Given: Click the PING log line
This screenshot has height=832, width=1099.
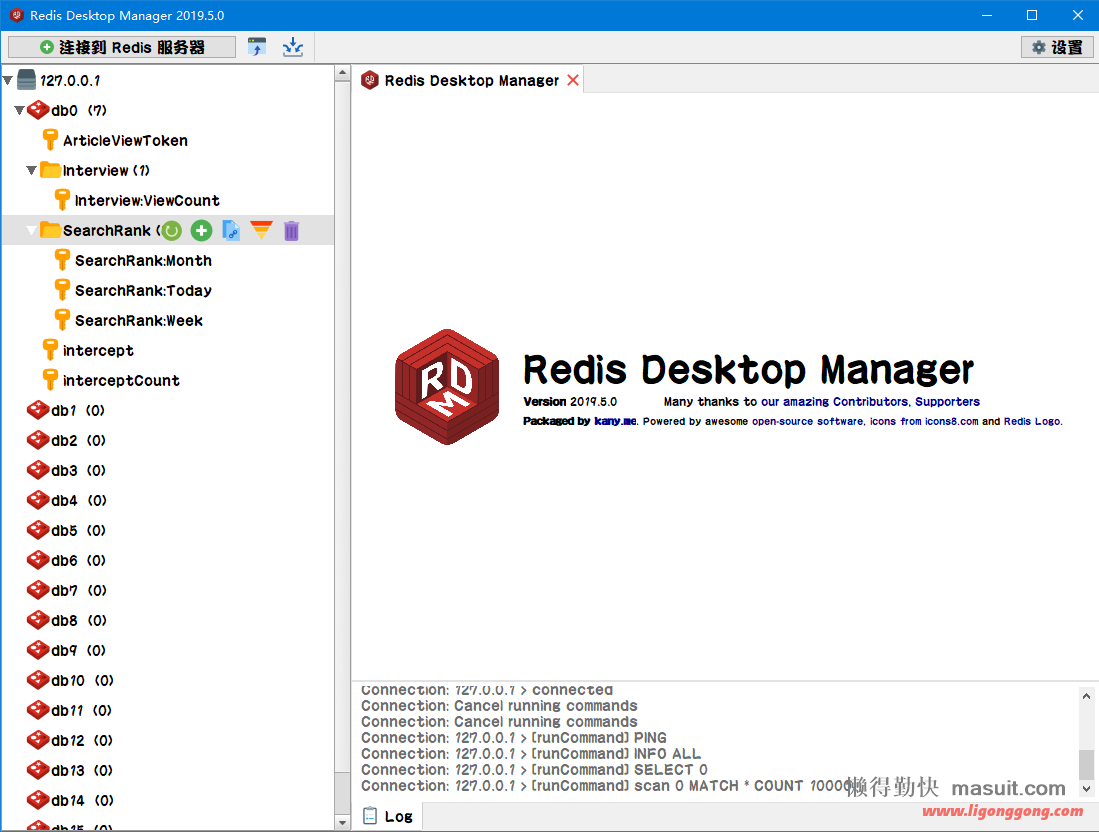Looking at the screenshot, I should 514,737.
